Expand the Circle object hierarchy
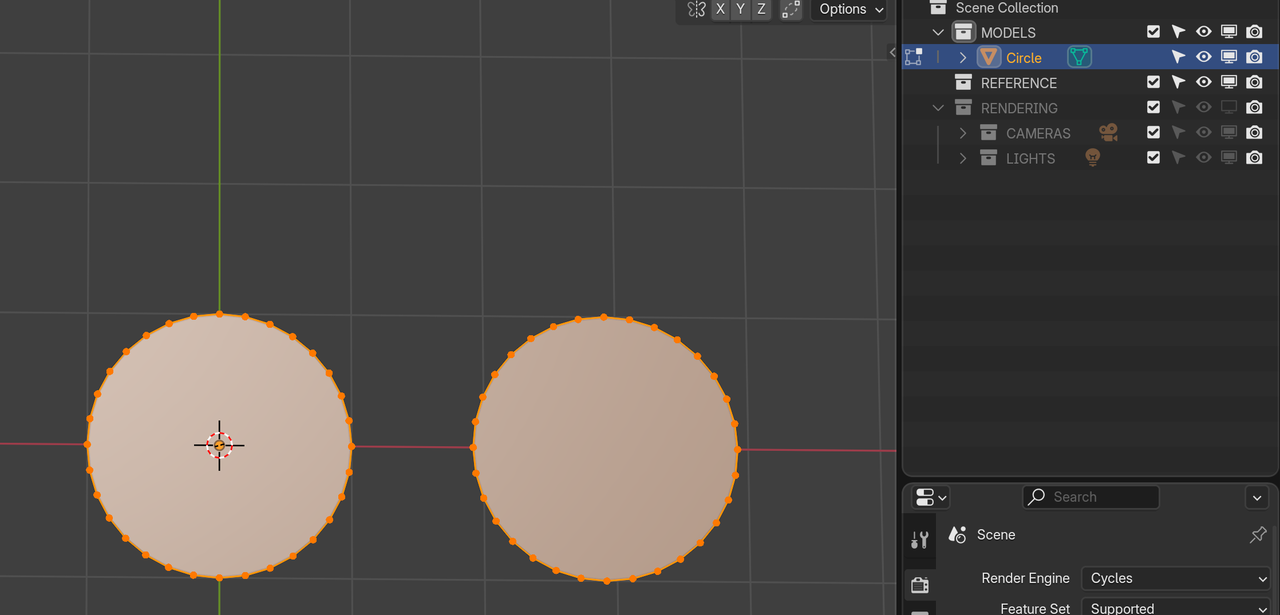 [962, 57]
